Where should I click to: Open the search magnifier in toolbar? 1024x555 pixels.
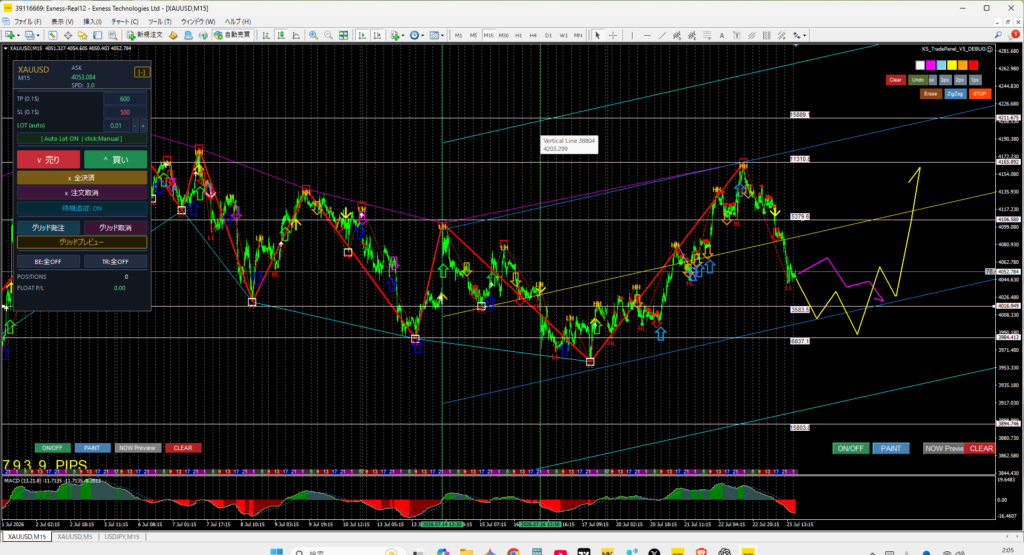(x=998, y=35)
